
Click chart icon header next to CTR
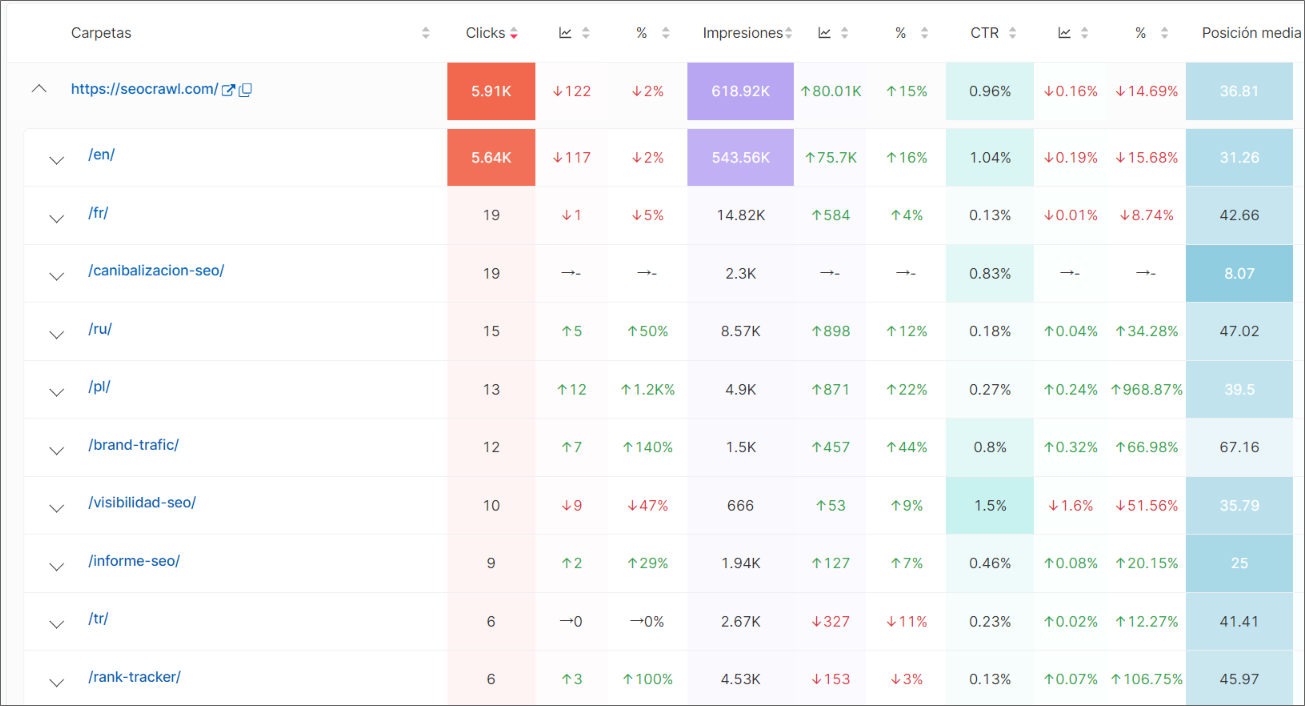point(1065,33)
